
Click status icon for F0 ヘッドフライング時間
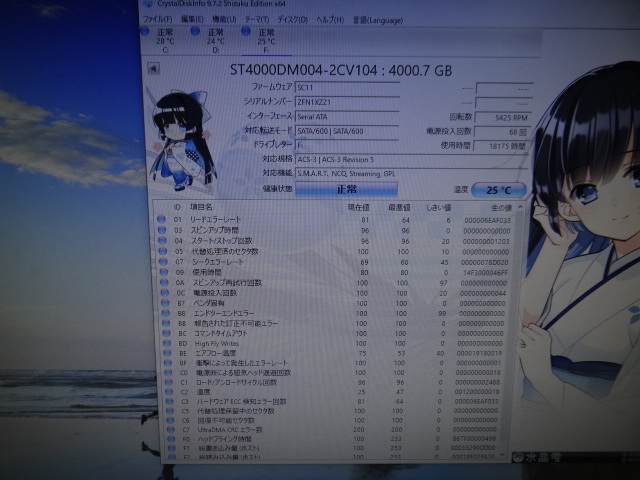pyautogui.click(x=171, y=439)
